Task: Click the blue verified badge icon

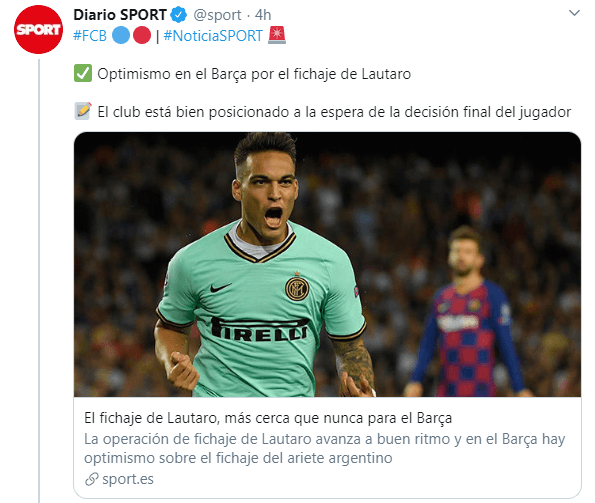Action: coord(178,15)
